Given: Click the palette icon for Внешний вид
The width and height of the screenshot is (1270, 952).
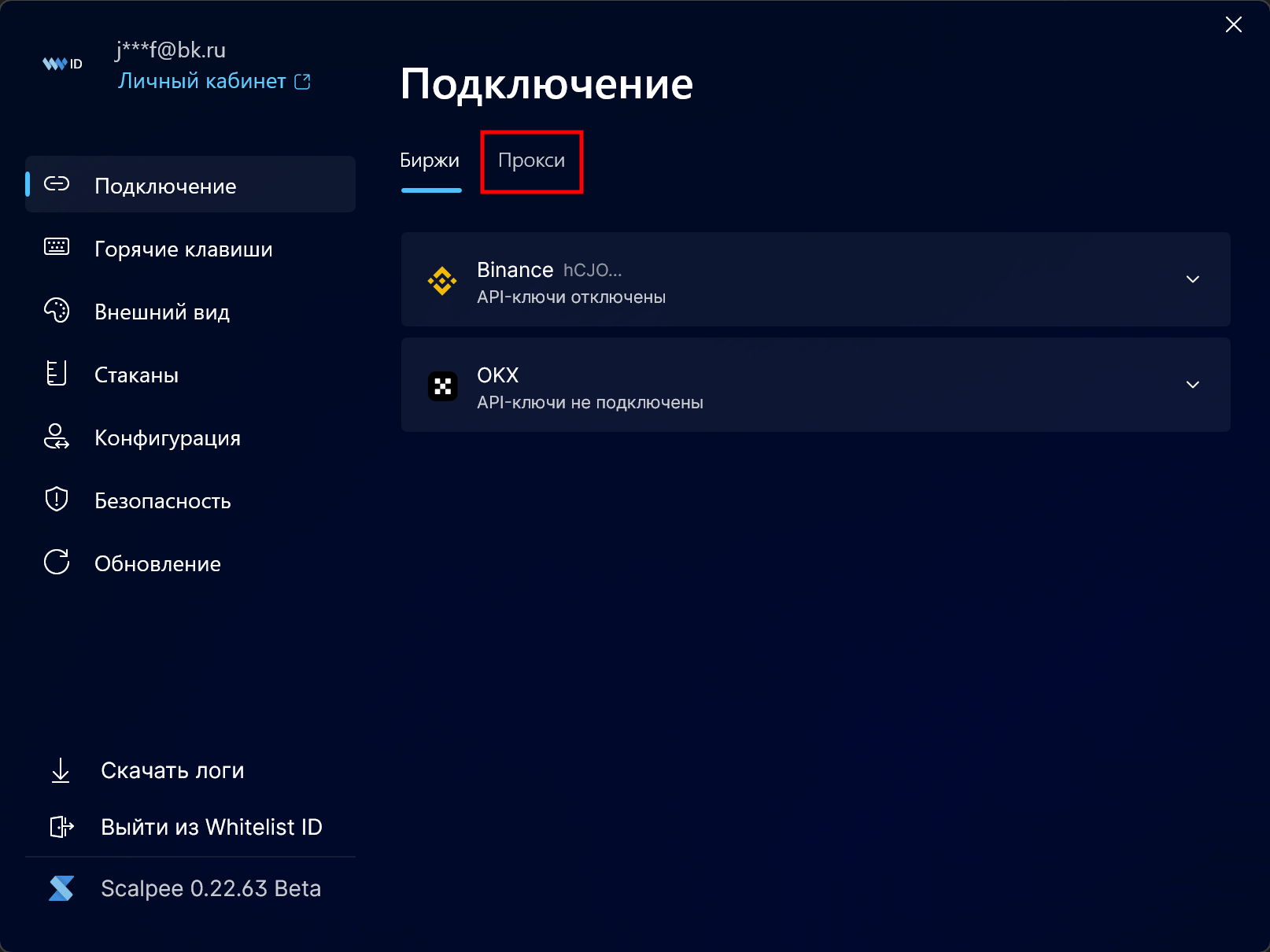Looking at the screenshot, I should [x=57, y=311].
